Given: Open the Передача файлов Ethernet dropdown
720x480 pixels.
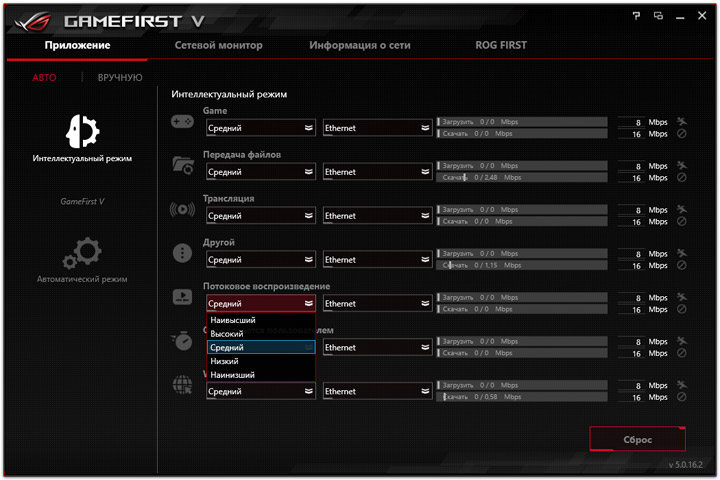Looking at the screenshot, I should (x=377, y=172).
